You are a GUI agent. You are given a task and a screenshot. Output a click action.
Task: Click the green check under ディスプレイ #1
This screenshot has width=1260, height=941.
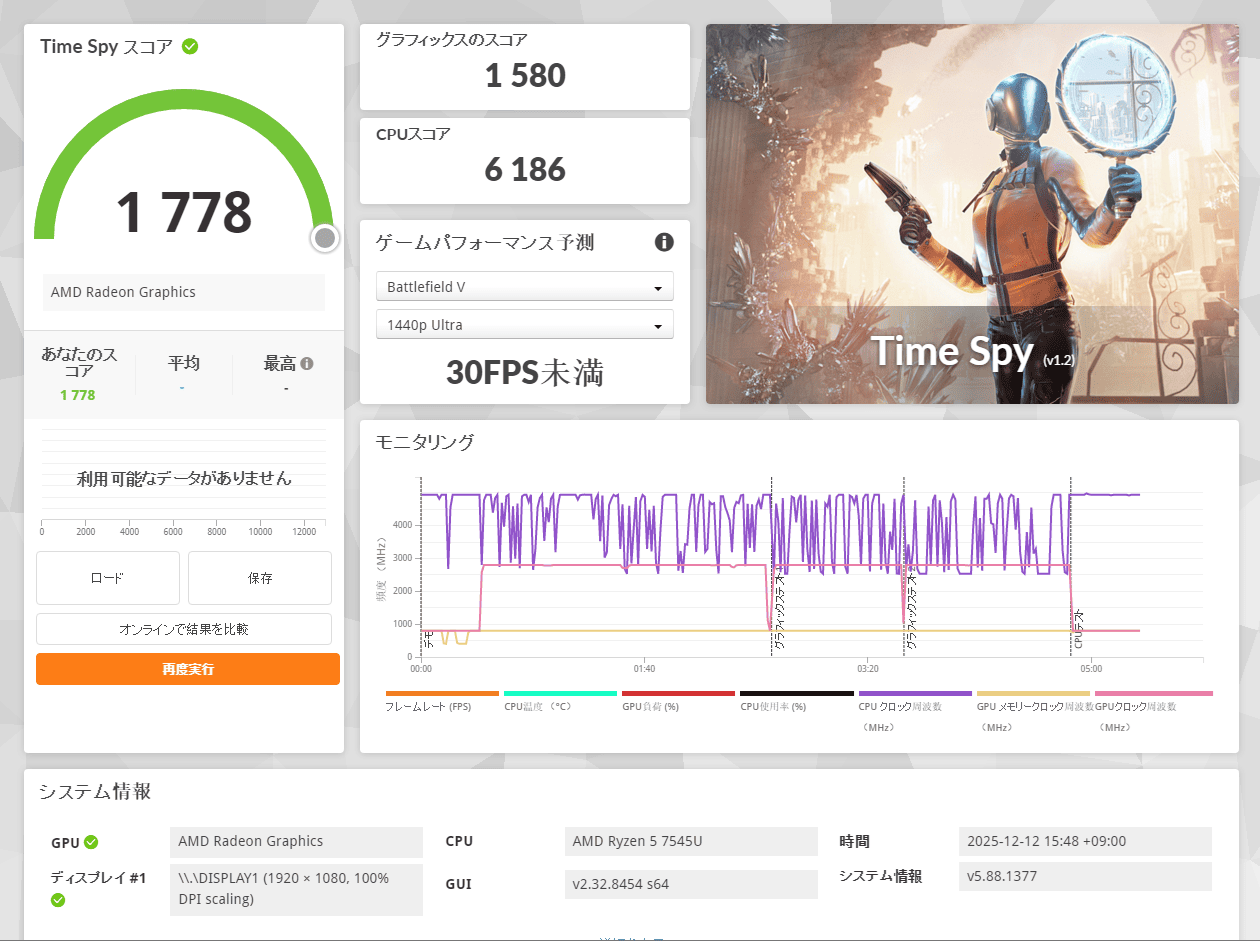(58, 900)
